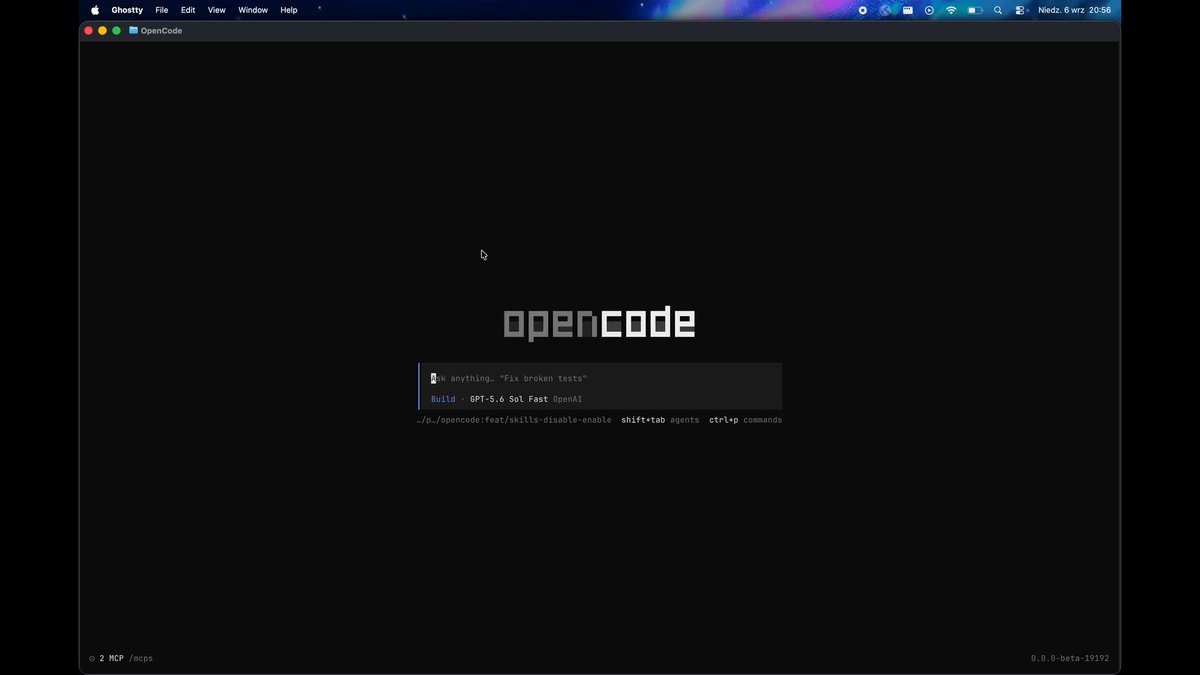1200x675 pixels.
Task: Open Spotlight search magnifier icon
Action: pos(998,10)
